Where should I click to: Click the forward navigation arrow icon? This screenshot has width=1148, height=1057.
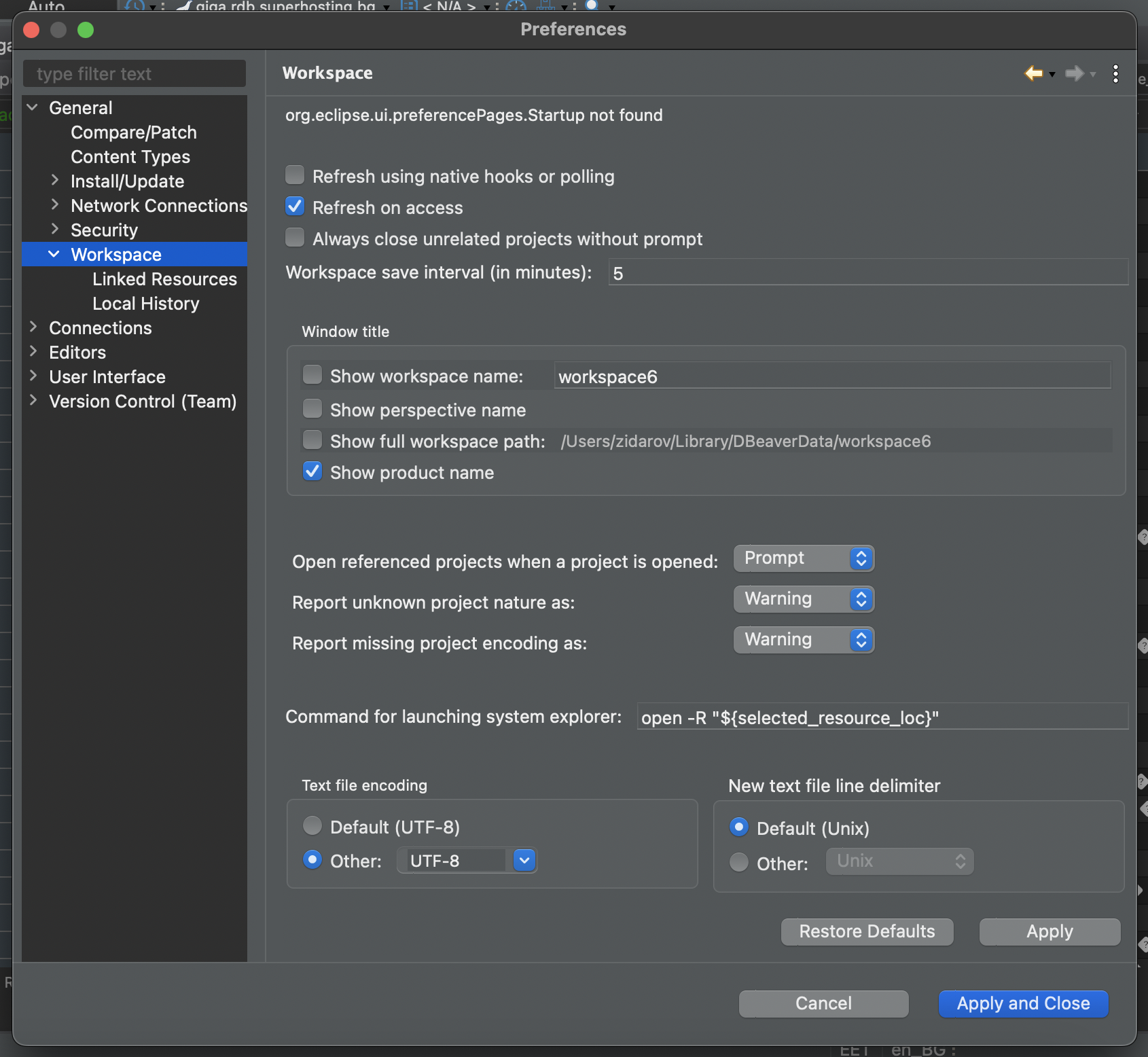click(1074, 73)
